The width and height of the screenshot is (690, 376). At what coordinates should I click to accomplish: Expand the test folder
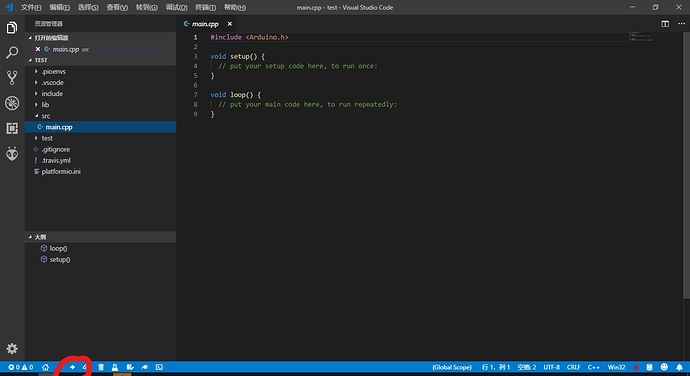click(37, 138)
